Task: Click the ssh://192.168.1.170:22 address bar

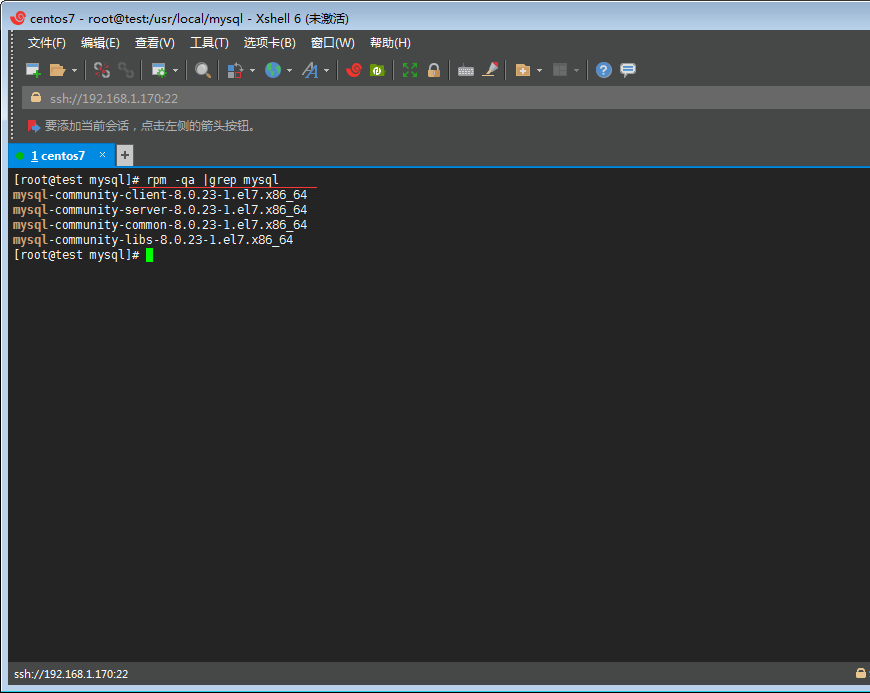Action: (114, 98)
